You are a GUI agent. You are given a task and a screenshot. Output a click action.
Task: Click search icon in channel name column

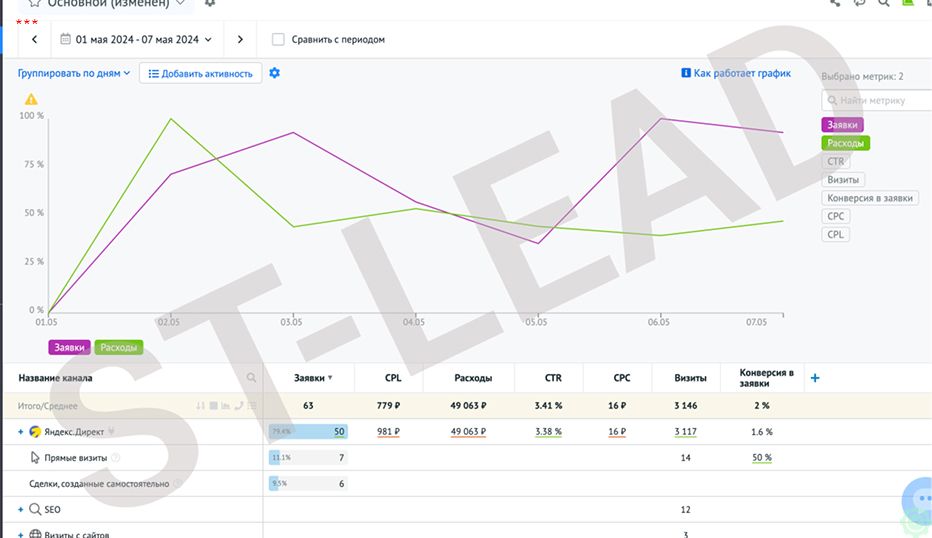click(x=251, y=377)
